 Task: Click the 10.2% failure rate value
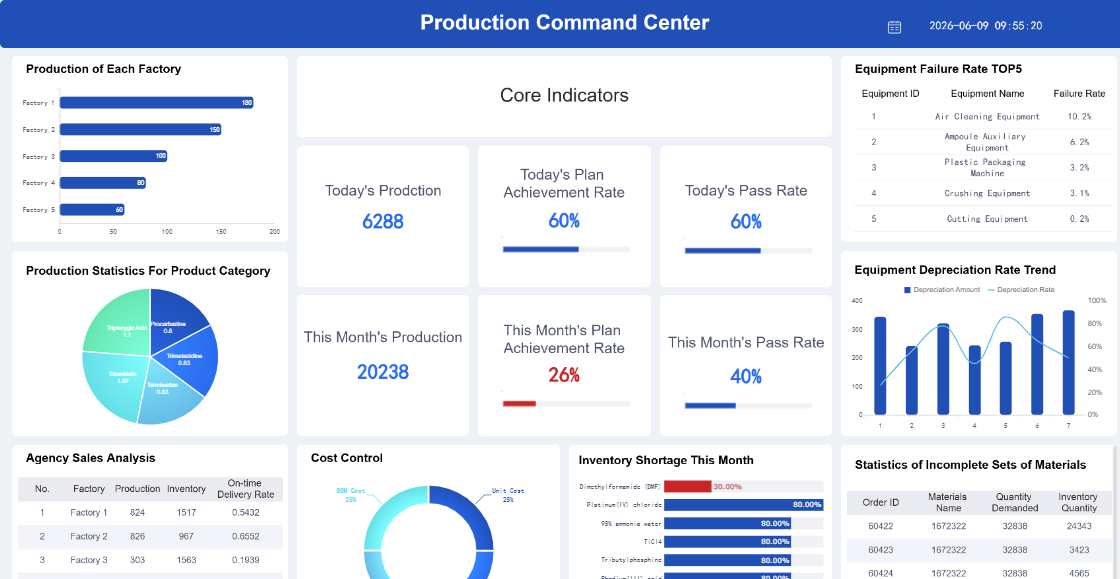point(1079,116)
